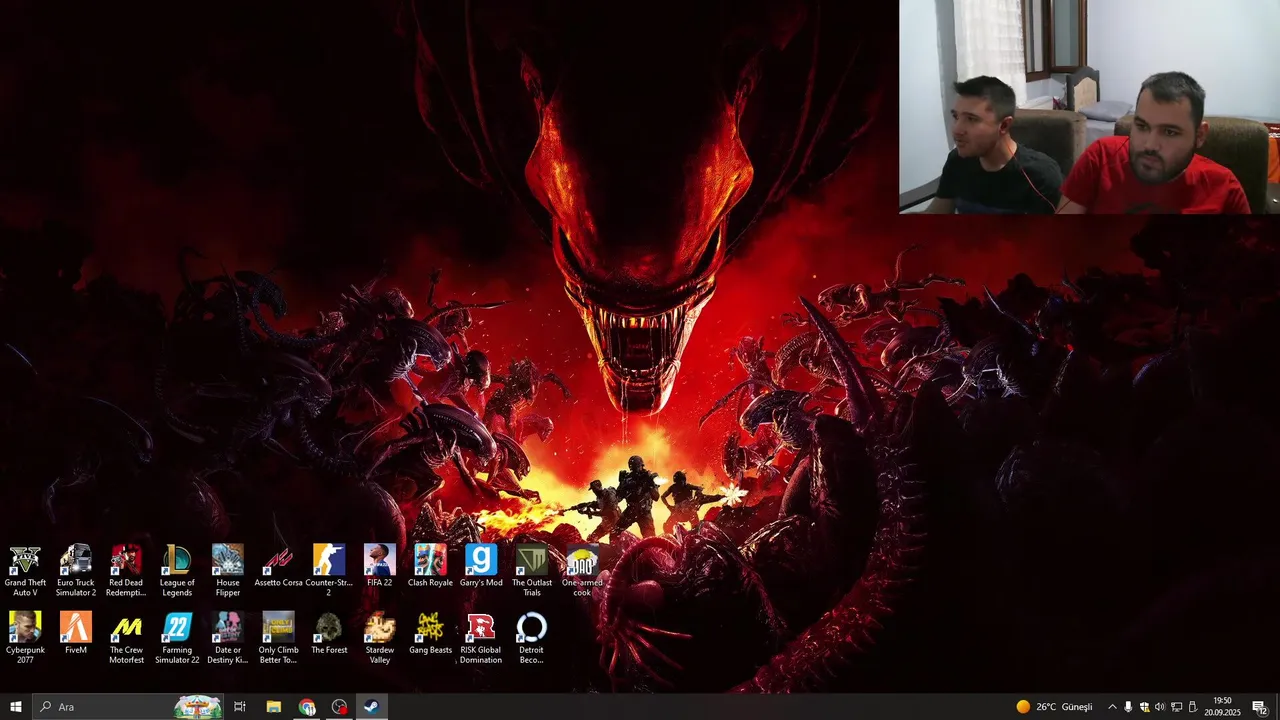Switch to Steam in the taskbar
This screenshot has height=720, width=1280.
[371, 707]
